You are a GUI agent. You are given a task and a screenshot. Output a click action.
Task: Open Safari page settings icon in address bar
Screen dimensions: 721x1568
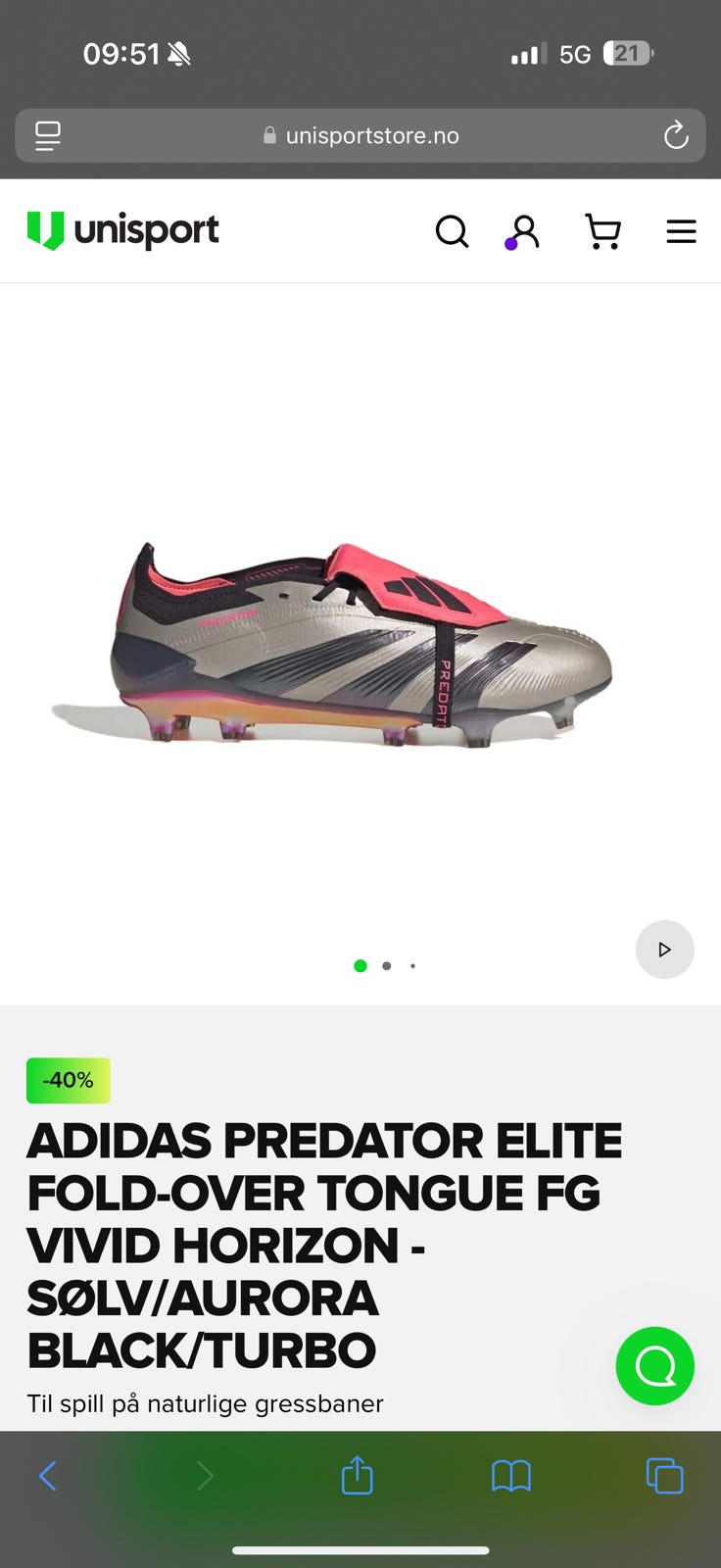click(48, 135)
